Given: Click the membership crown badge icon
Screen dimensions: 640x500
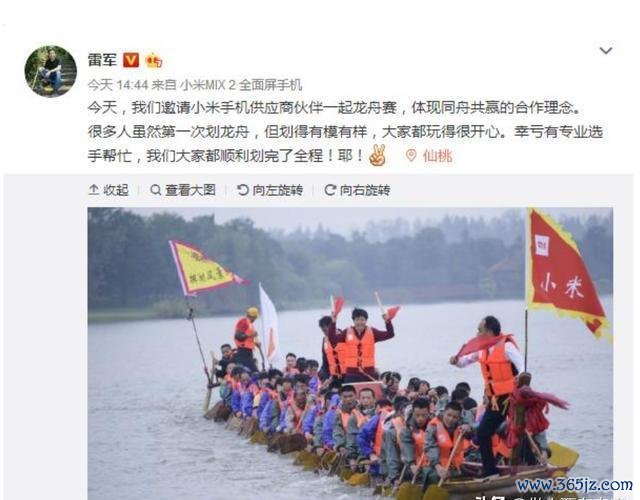Looking at the screenshot, I should [x=154, y=61].
